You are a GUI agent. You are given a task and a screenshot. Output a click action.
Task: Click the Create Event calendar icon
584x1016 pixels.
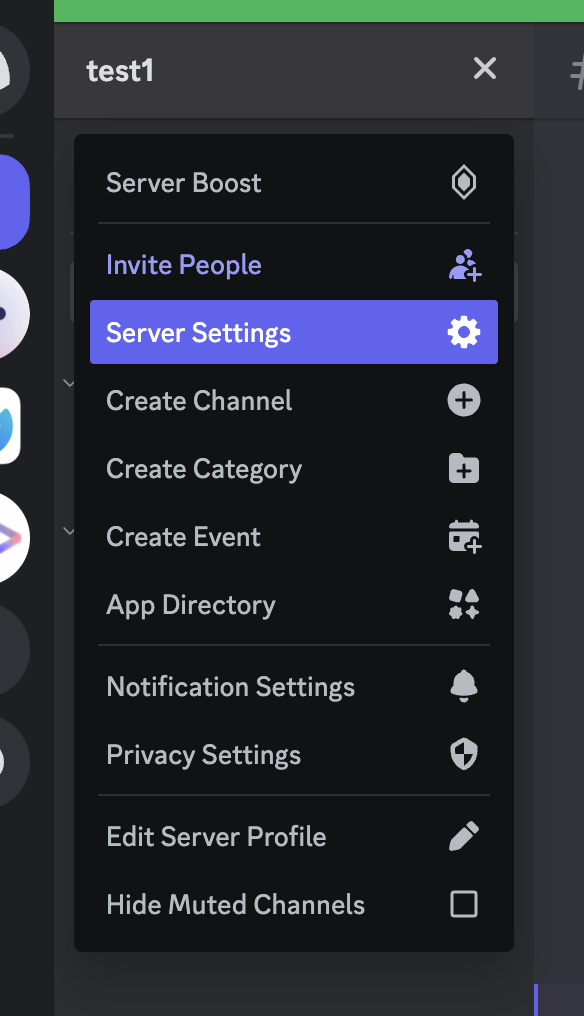(465, 537)
